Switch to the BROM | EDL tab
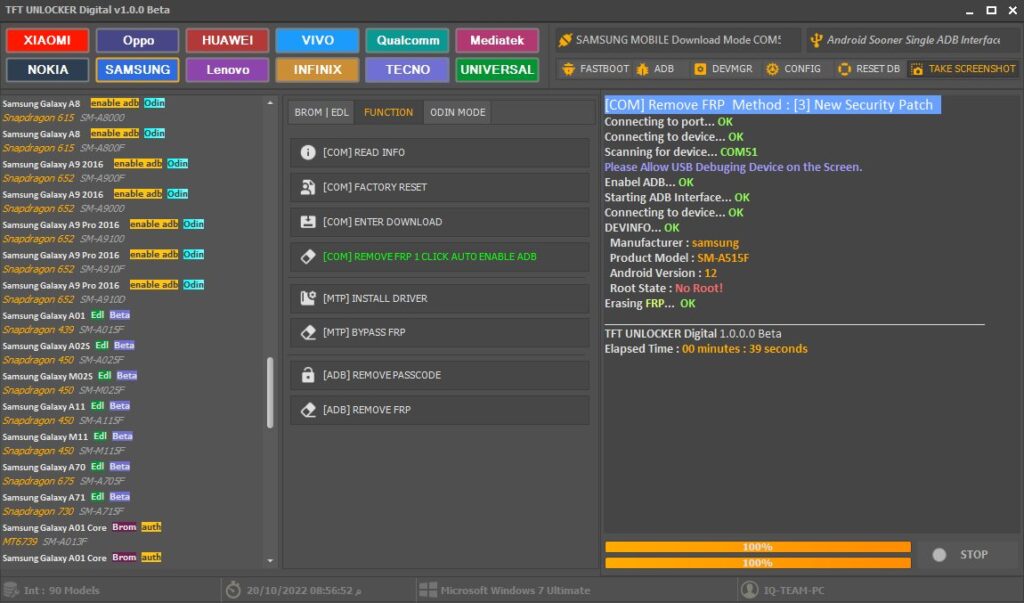Screen dimensions: 1024x603 point(321,112)
